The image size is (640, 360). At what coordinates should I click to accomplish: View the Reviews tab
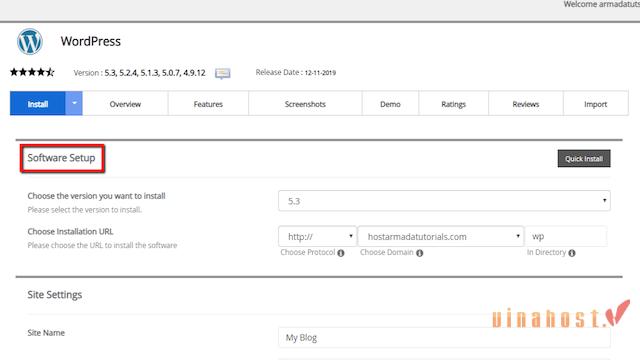526,104
